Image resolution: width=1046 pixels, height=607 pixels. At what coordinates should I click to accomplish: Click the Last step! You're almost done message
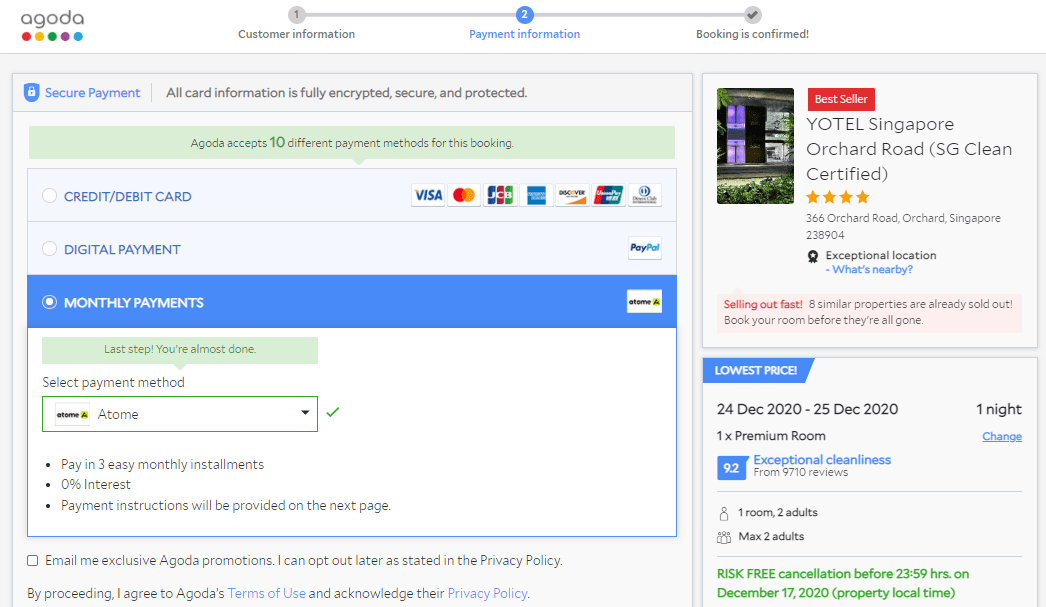180,350
